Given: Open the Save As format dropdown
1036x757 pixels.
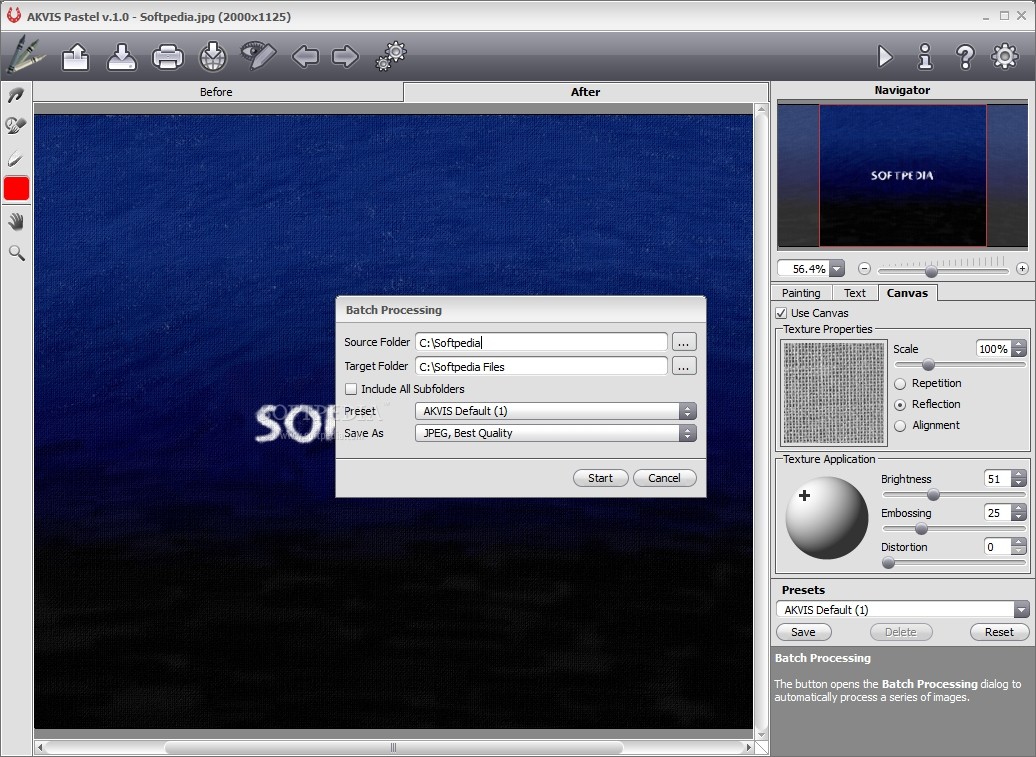Looking at the screenshot, I should [x=556, y=433].
